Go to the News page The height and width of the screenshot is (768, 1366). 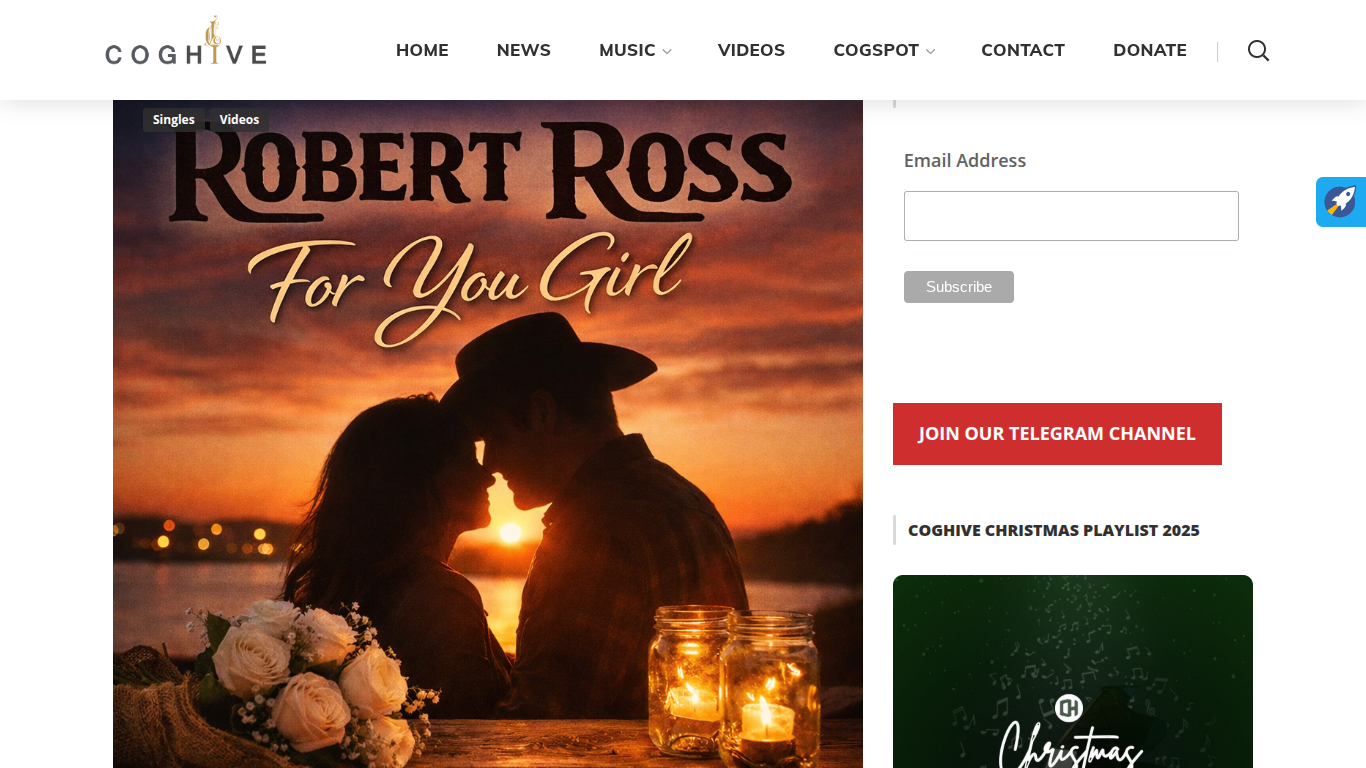[524, 50]
